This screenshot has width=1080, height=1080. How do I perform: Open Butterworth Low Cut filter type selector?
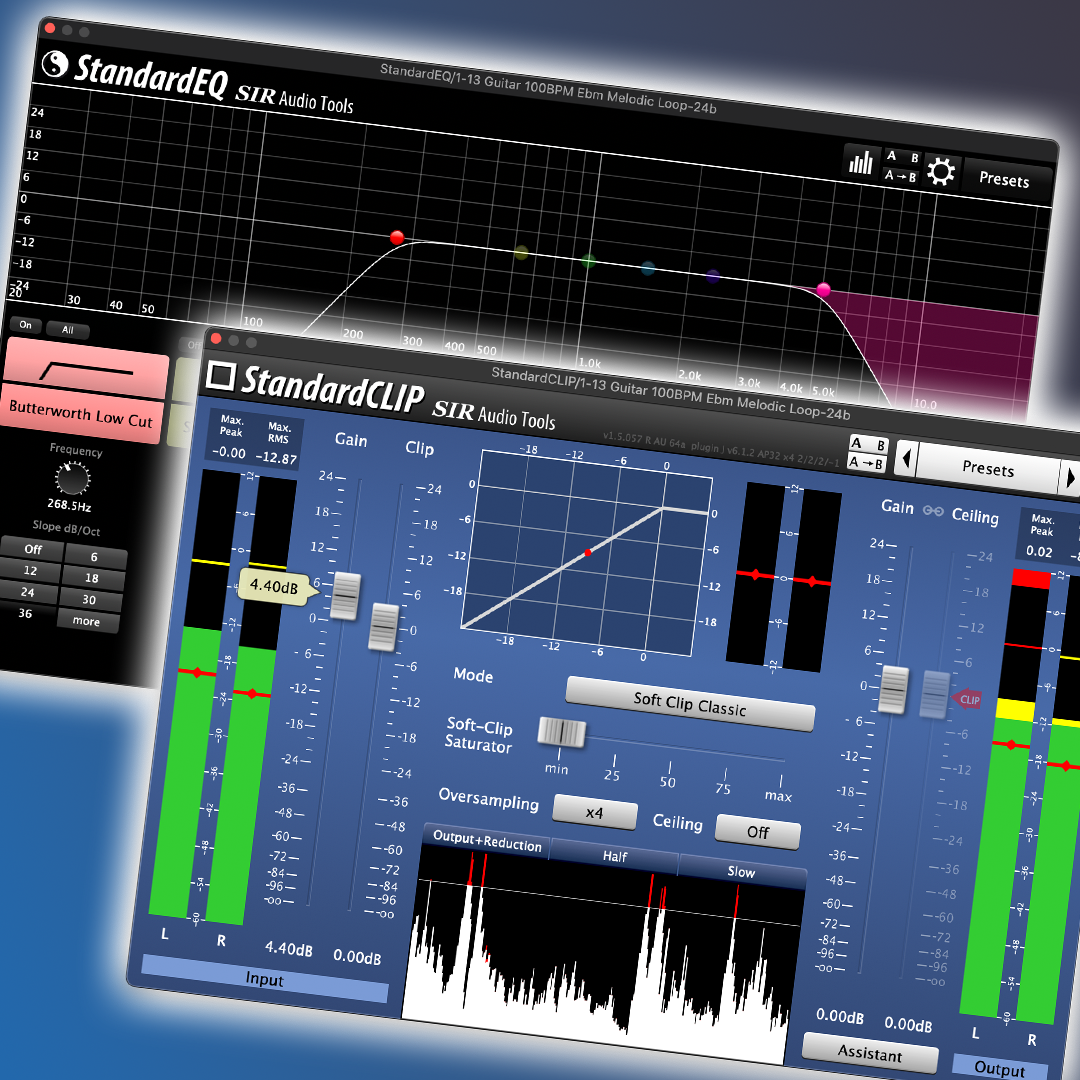(81, 414)
